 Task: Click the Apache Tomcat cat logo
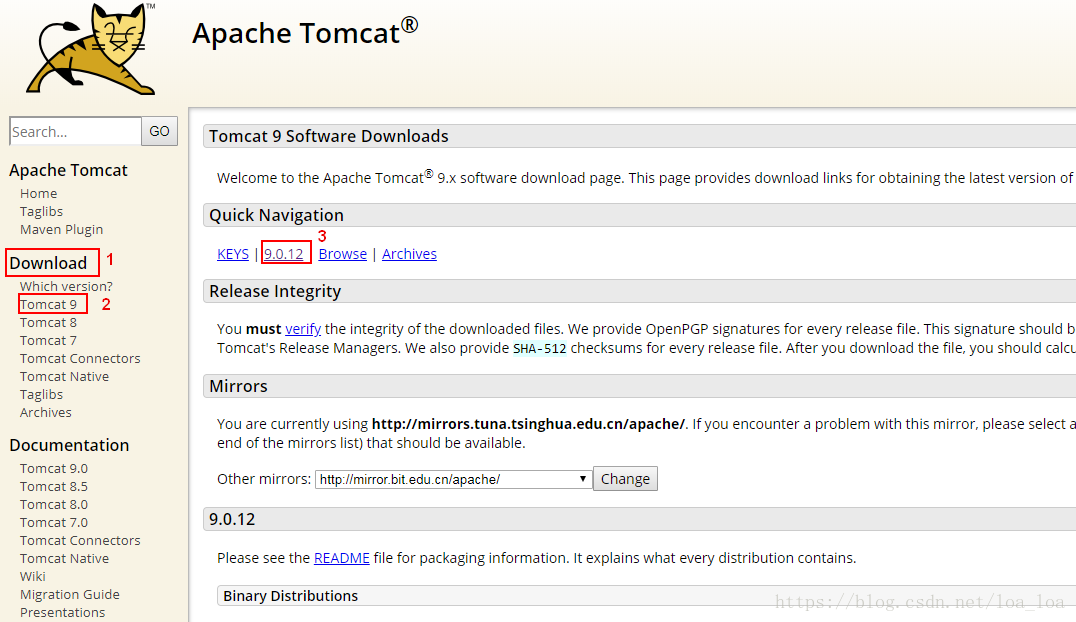click(x=91, y=49)
